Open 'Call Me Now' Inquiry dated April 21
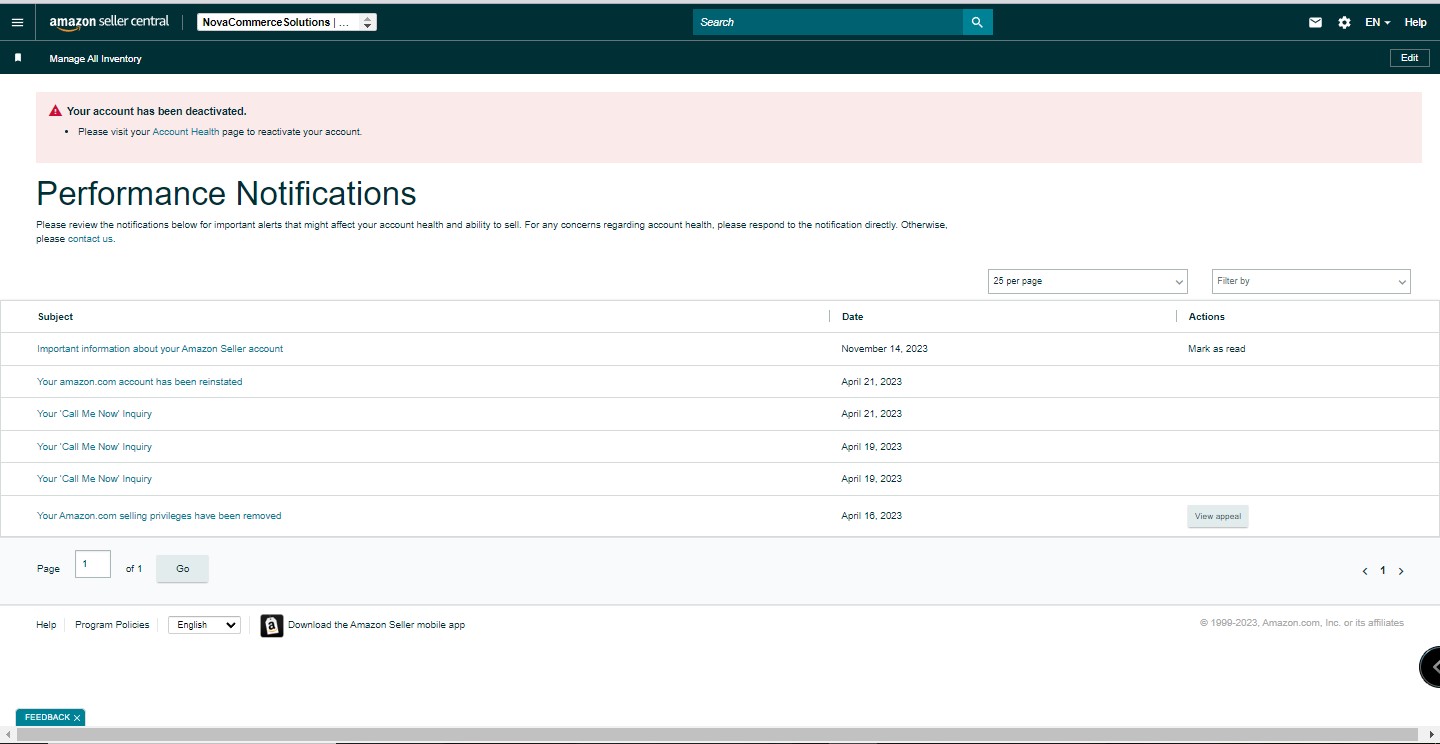 (95, 414)
